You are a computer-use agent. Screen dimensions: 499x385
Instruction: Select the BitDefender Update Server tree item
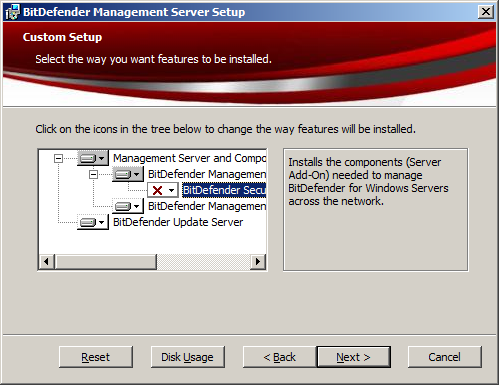click(x=178, y=222)
